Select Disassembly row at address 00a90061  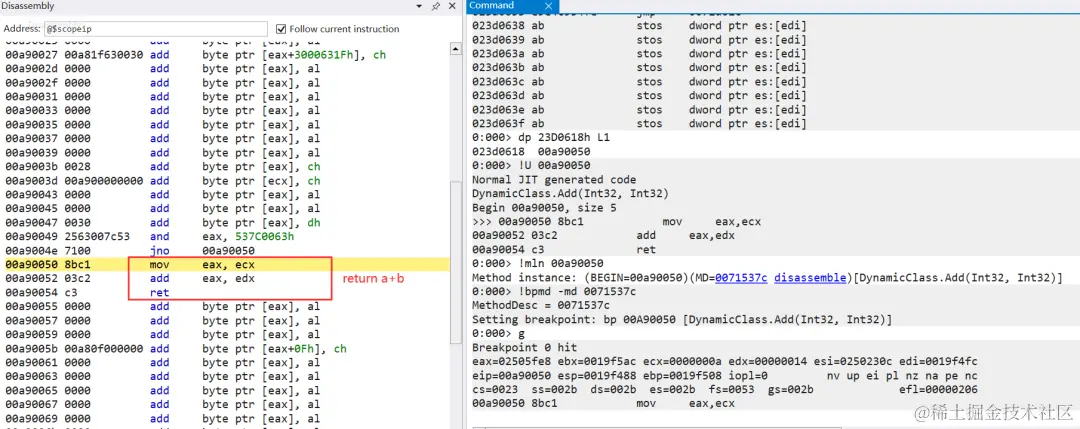(227, 362)
